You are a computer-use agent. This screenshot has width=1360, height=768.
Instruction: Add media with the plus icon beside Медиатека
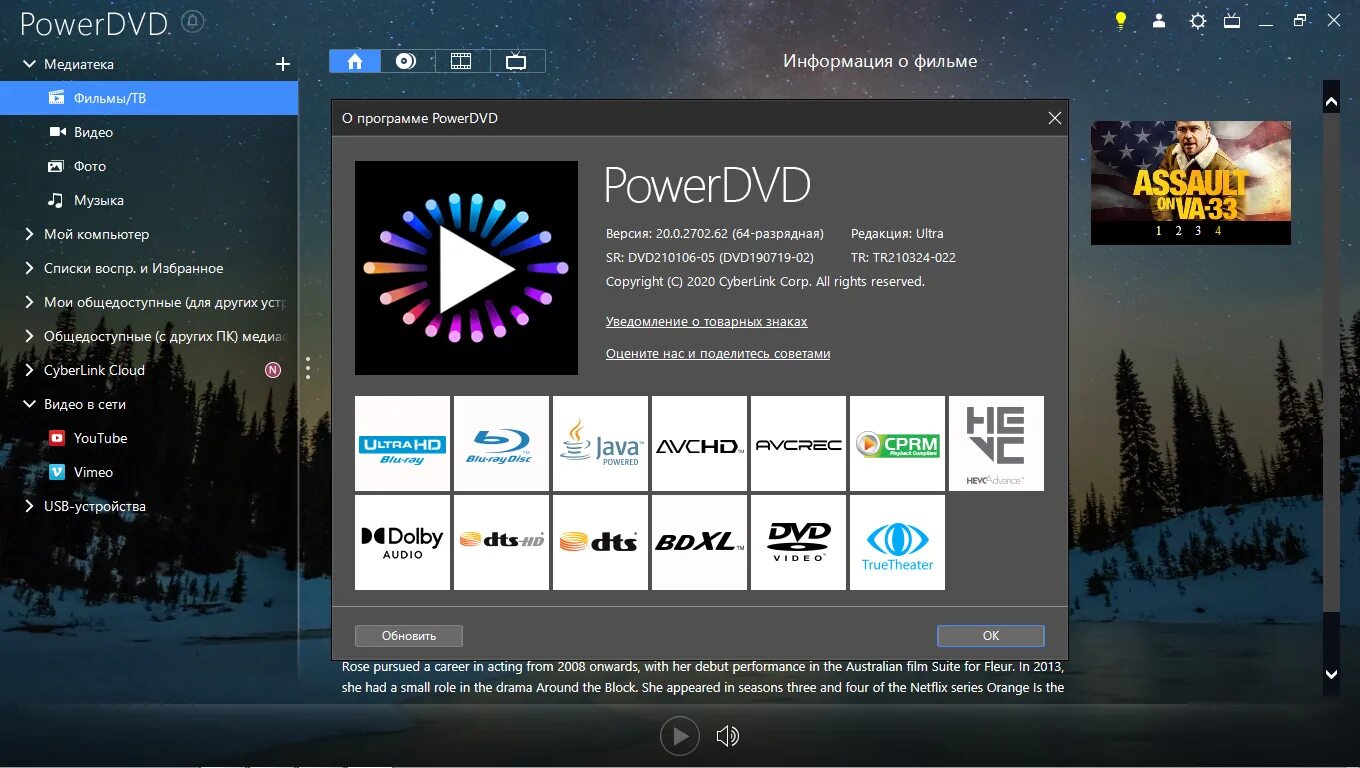click(x=283, y=64)
